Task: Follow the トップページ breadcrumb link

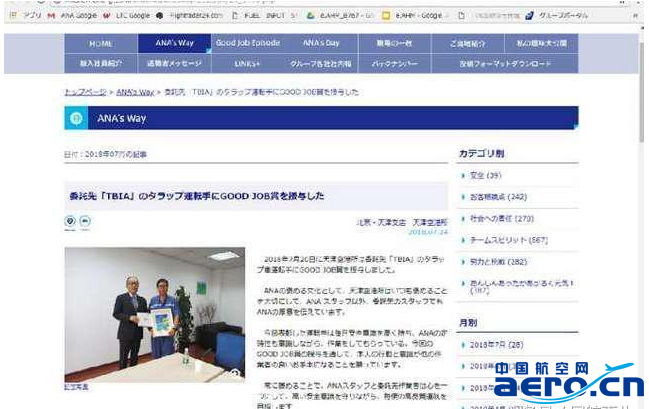Action: tap(85, 92)
